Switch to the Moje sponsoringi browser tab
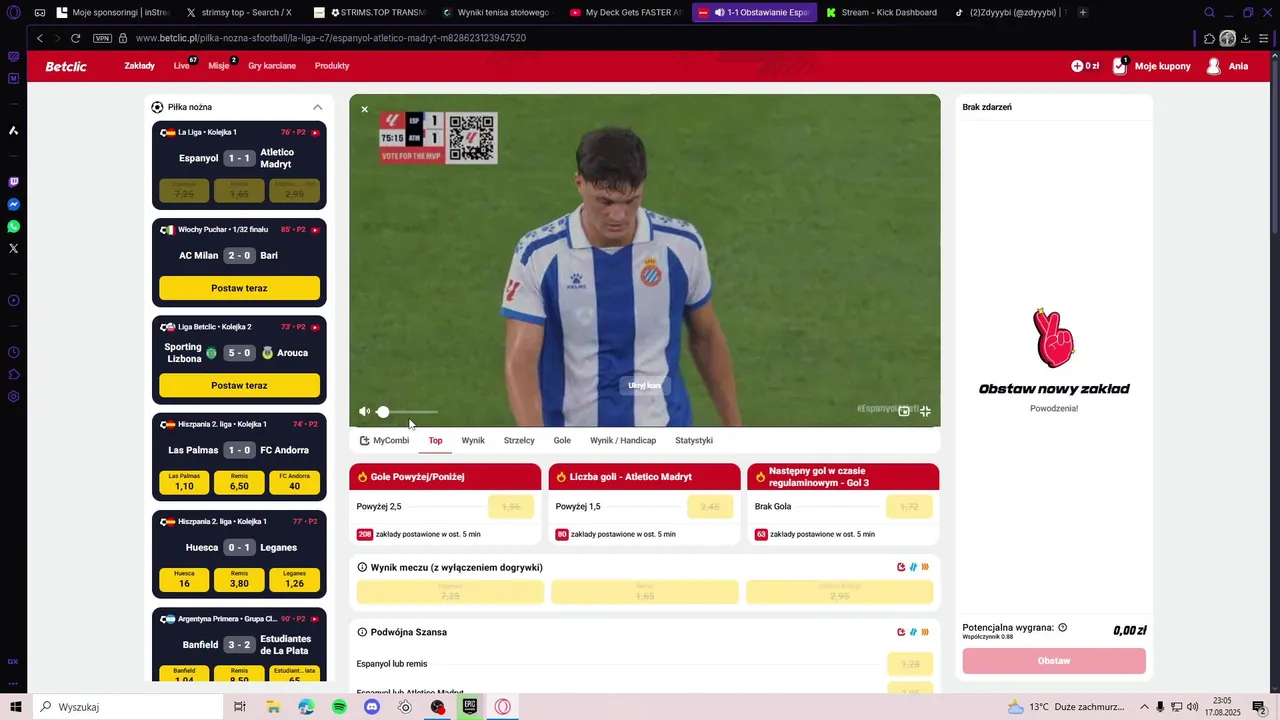 tap(112, 12)
